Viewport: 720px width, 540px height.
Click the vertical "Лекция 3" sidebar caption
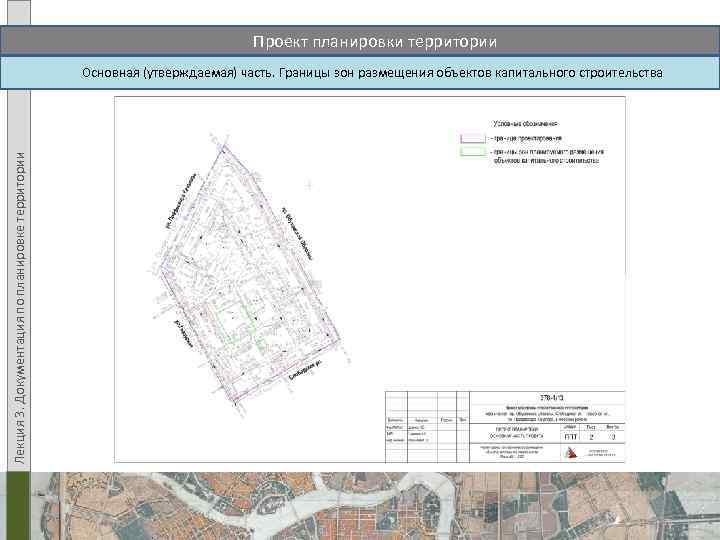20,308
